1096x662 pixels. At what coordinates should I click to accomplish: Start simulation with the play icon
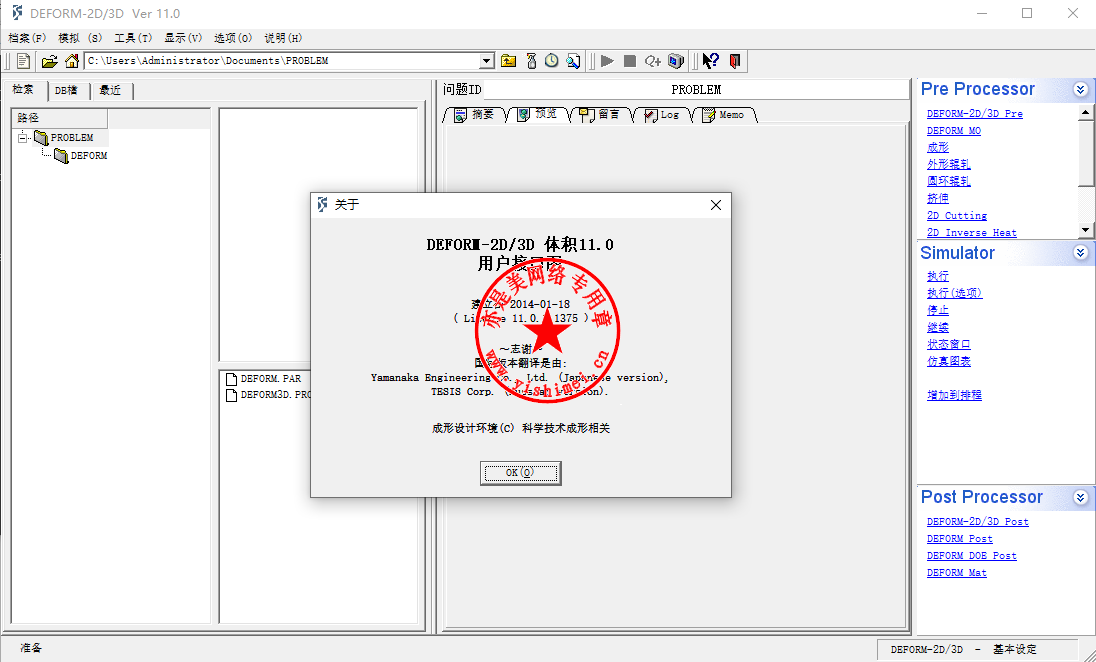607,61
